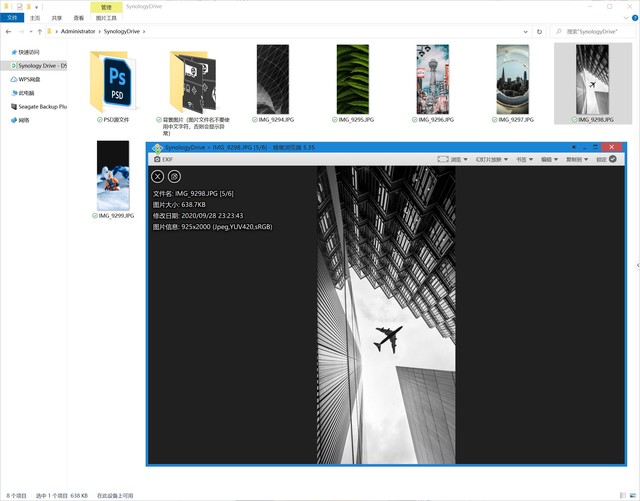Image resolution: width=640 pixels, height=501 pixels.
Task: Go back with the left arrow
Action: (x=9, y=31)
